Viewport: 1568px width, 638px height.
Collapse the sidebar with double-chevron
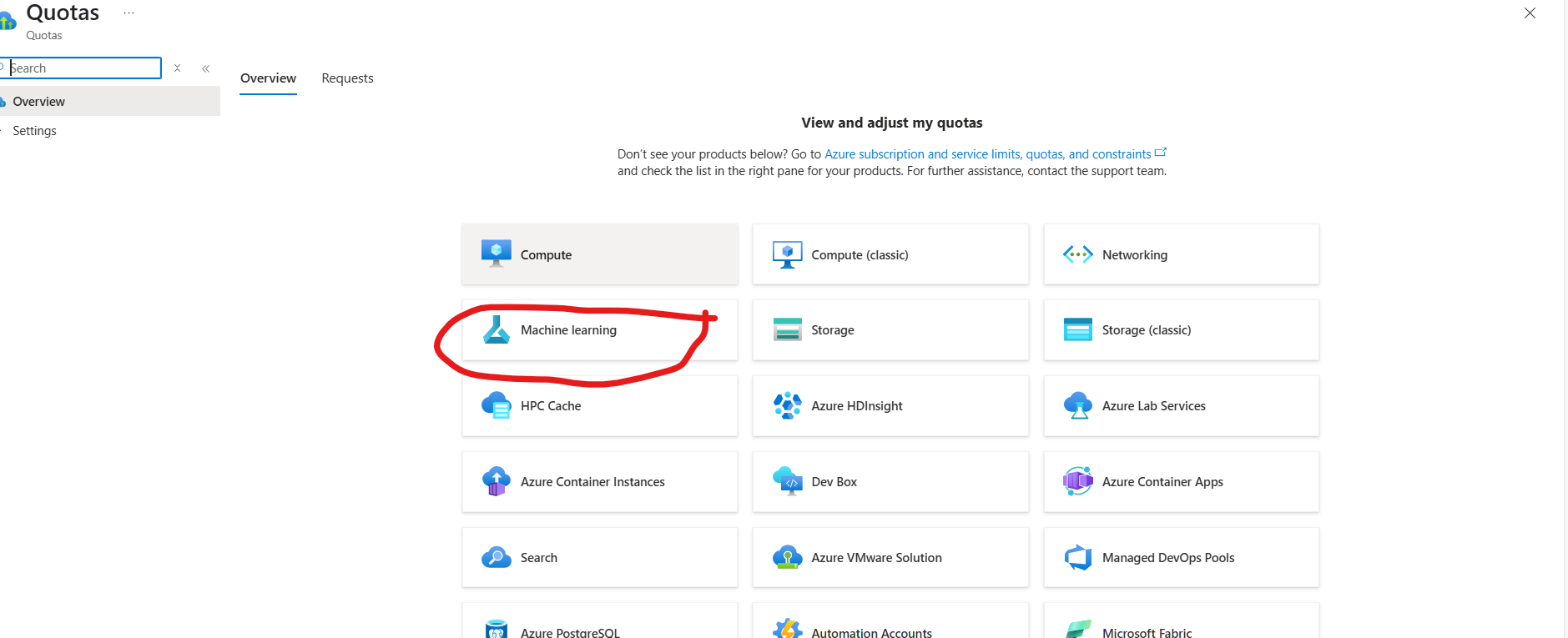click(x=205, y=68)
